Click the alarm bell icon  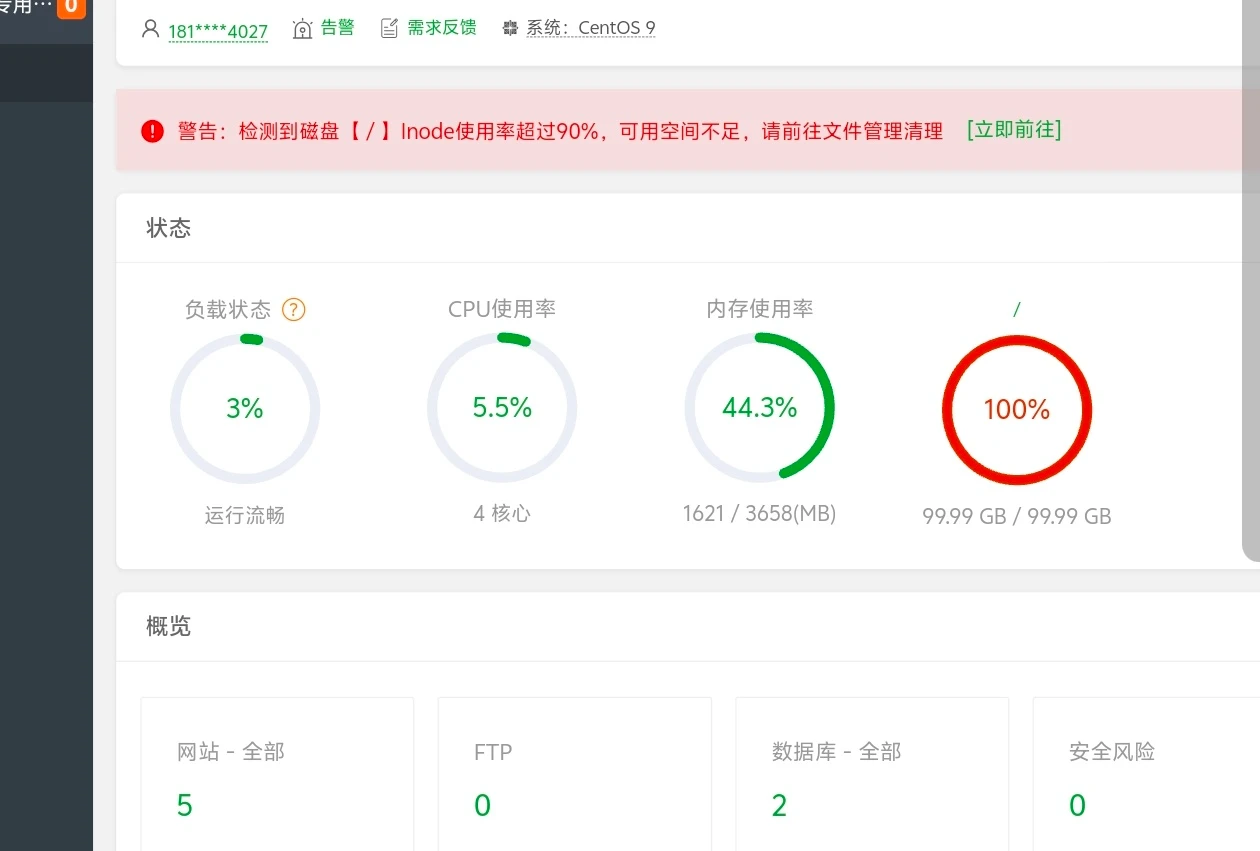[302, 29]
